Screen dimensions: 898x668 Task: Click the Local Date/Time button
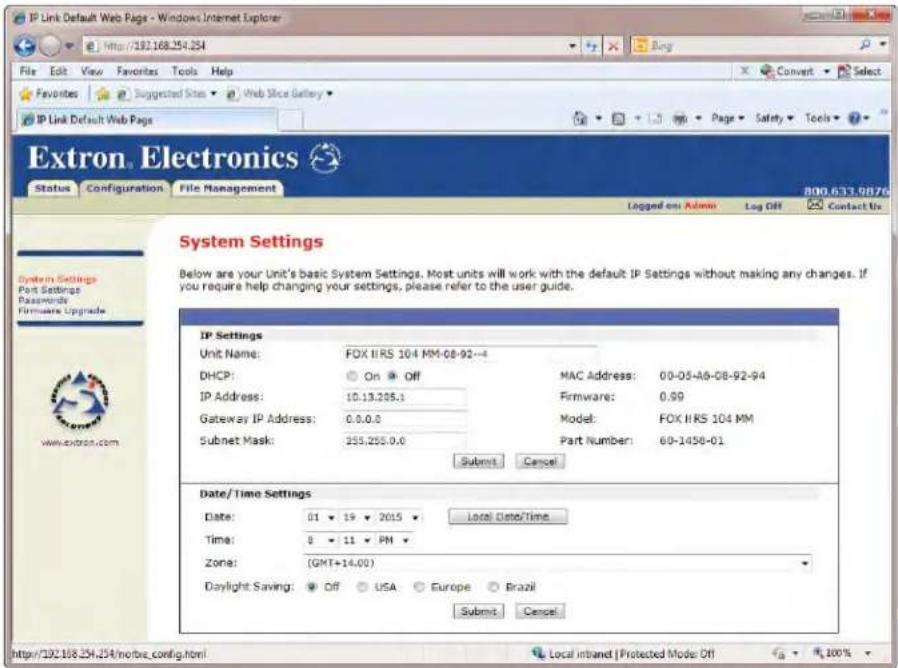508,517
